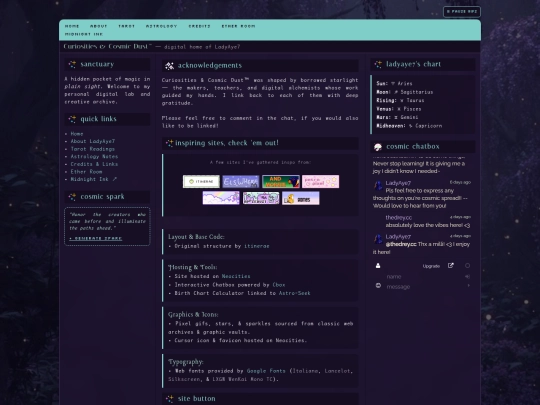Open MIDNIGHT INK in the nav bar
This screenshot has height=405, width=540.
(x=84, y=34)
